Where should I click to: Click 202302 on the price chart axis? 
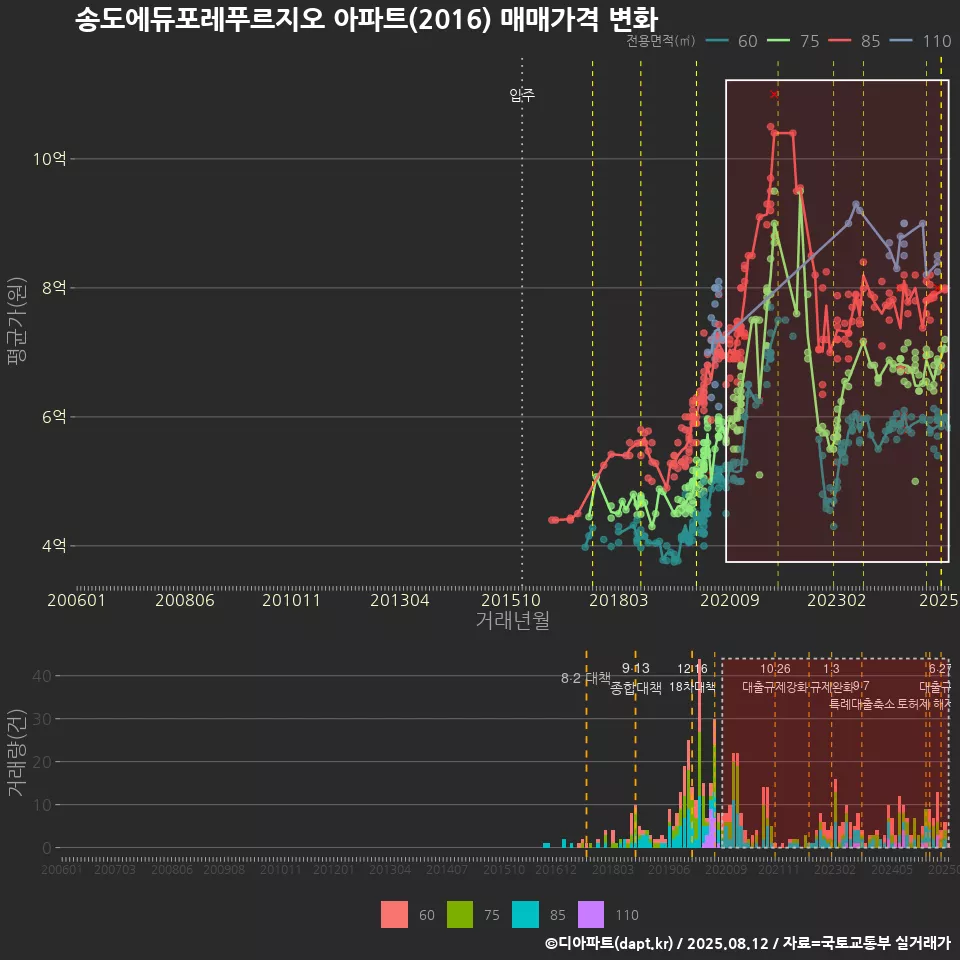click(x=836, y=600)
